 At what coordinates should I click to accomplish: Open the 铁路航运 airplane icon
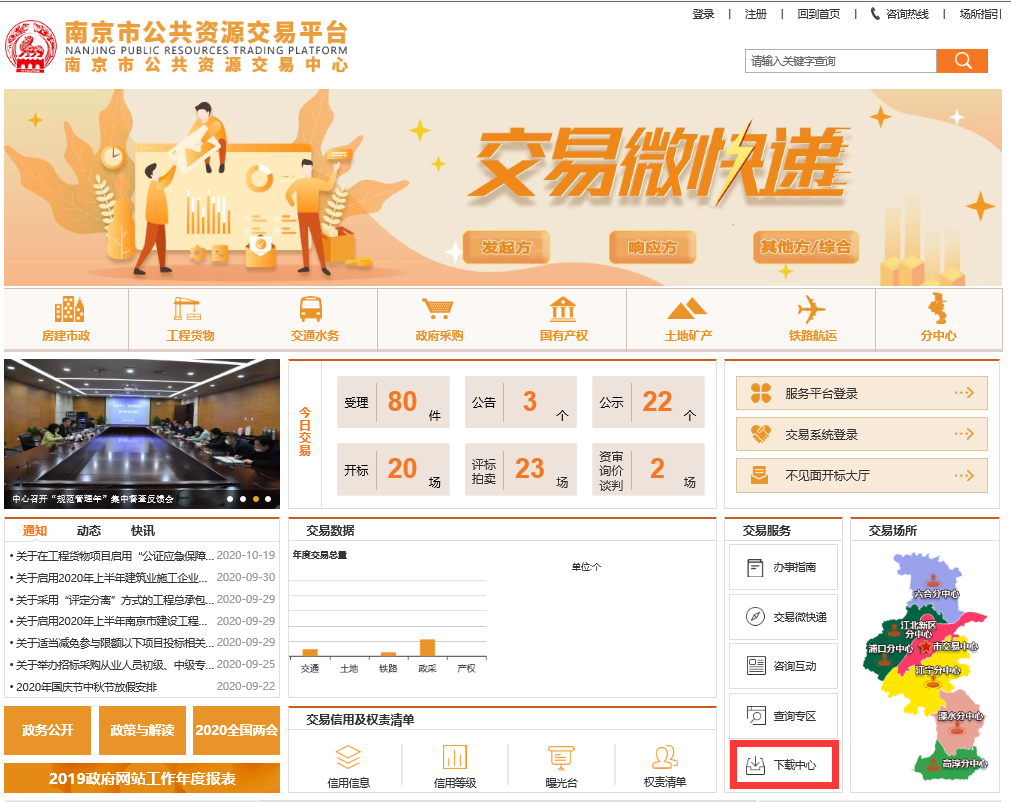point(811,309)
